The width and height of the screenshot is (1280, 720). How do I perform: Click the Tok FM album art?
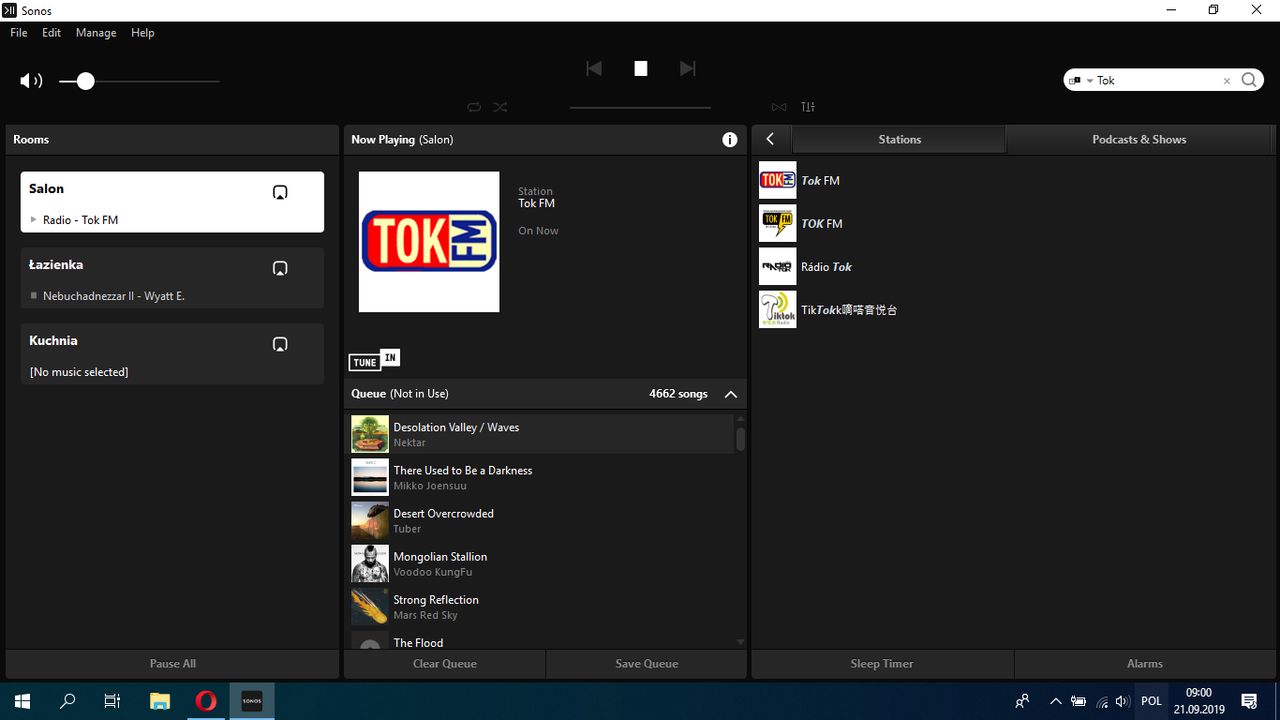pyautogui.click(x=429, y=242)
